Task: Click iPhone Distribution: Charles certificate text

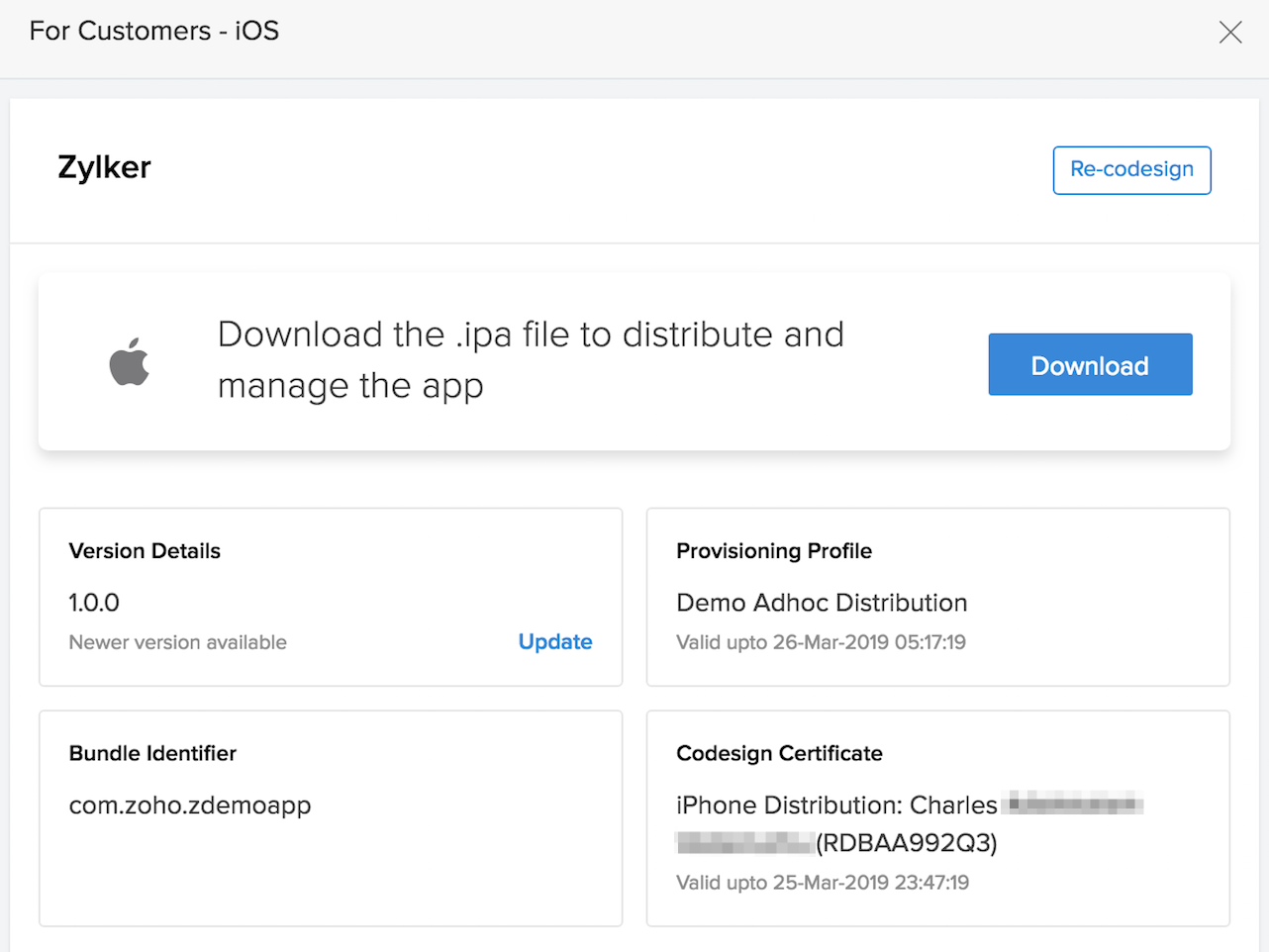Action: (x=836, y=805)
